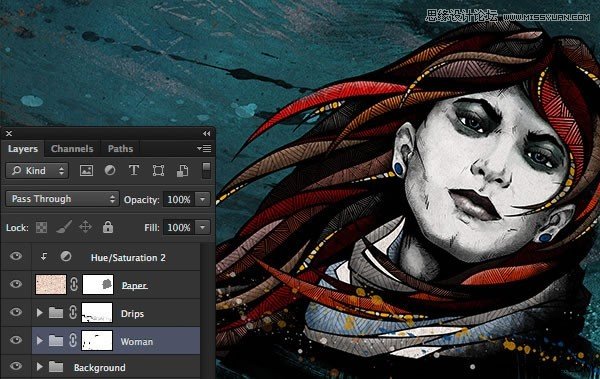Click the Fill 100% value field
Image resolution: width=600 pixels, height=379 pixels.
point(179,227)
